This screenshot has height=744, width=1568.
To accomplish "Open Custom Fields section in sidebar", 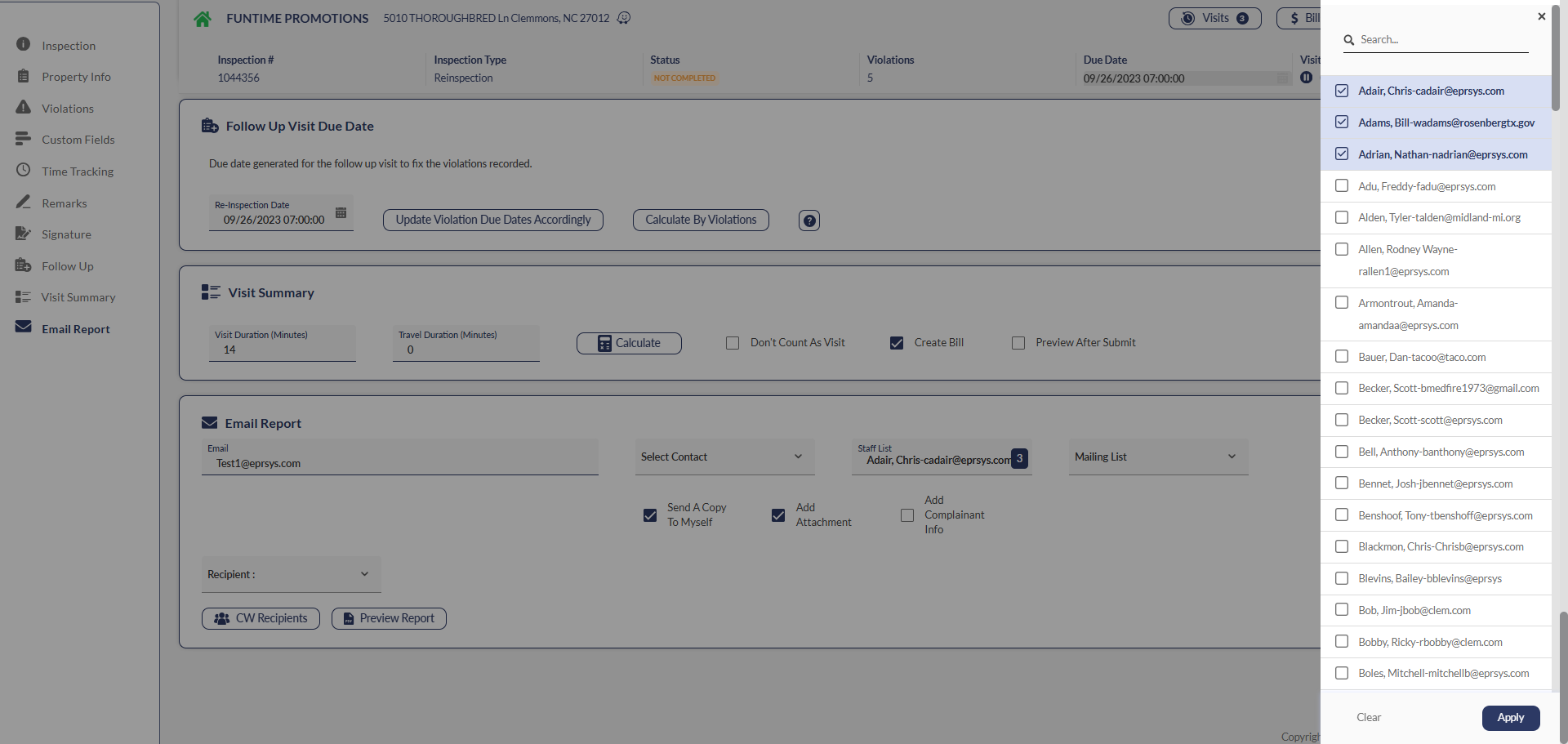I will (x=78, y=140).
